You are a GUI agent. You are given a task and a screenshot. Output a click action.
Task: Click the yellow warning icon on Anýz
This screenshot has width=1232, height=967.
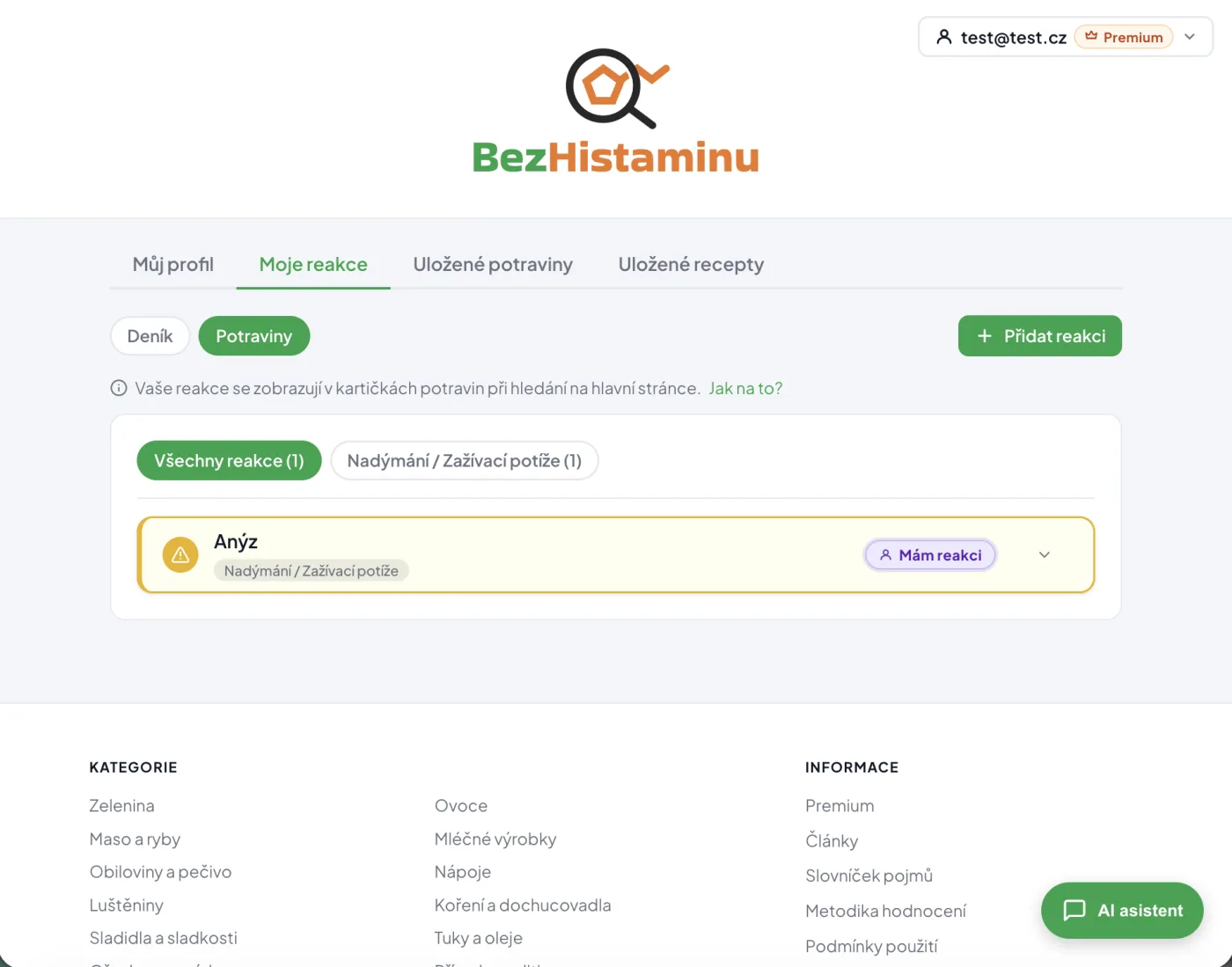coord(180,555)
